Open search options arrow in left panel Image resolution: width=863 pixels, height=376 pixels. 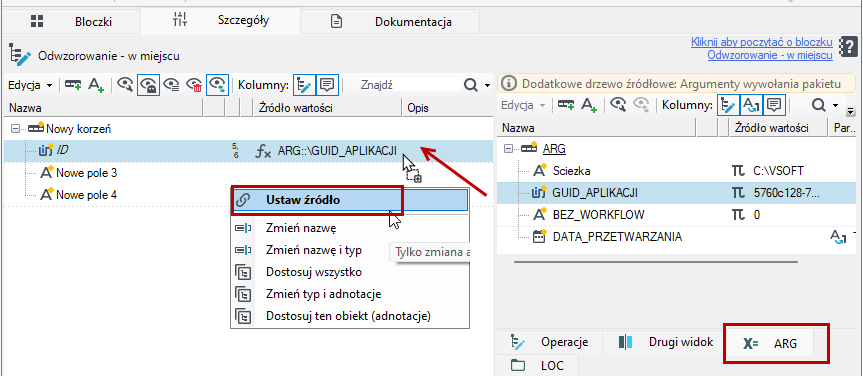point(487,86)
